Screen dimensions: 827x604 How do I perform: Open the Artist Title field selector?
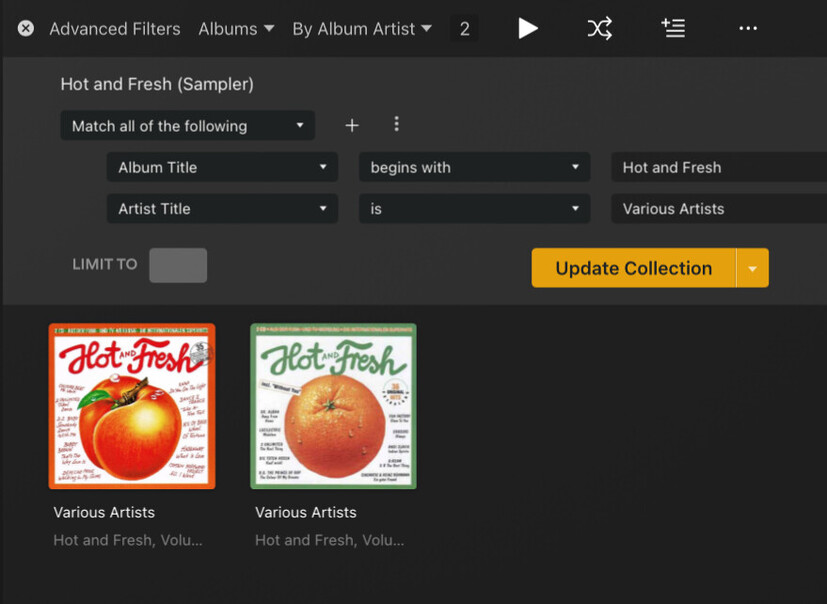click(222, 208)
